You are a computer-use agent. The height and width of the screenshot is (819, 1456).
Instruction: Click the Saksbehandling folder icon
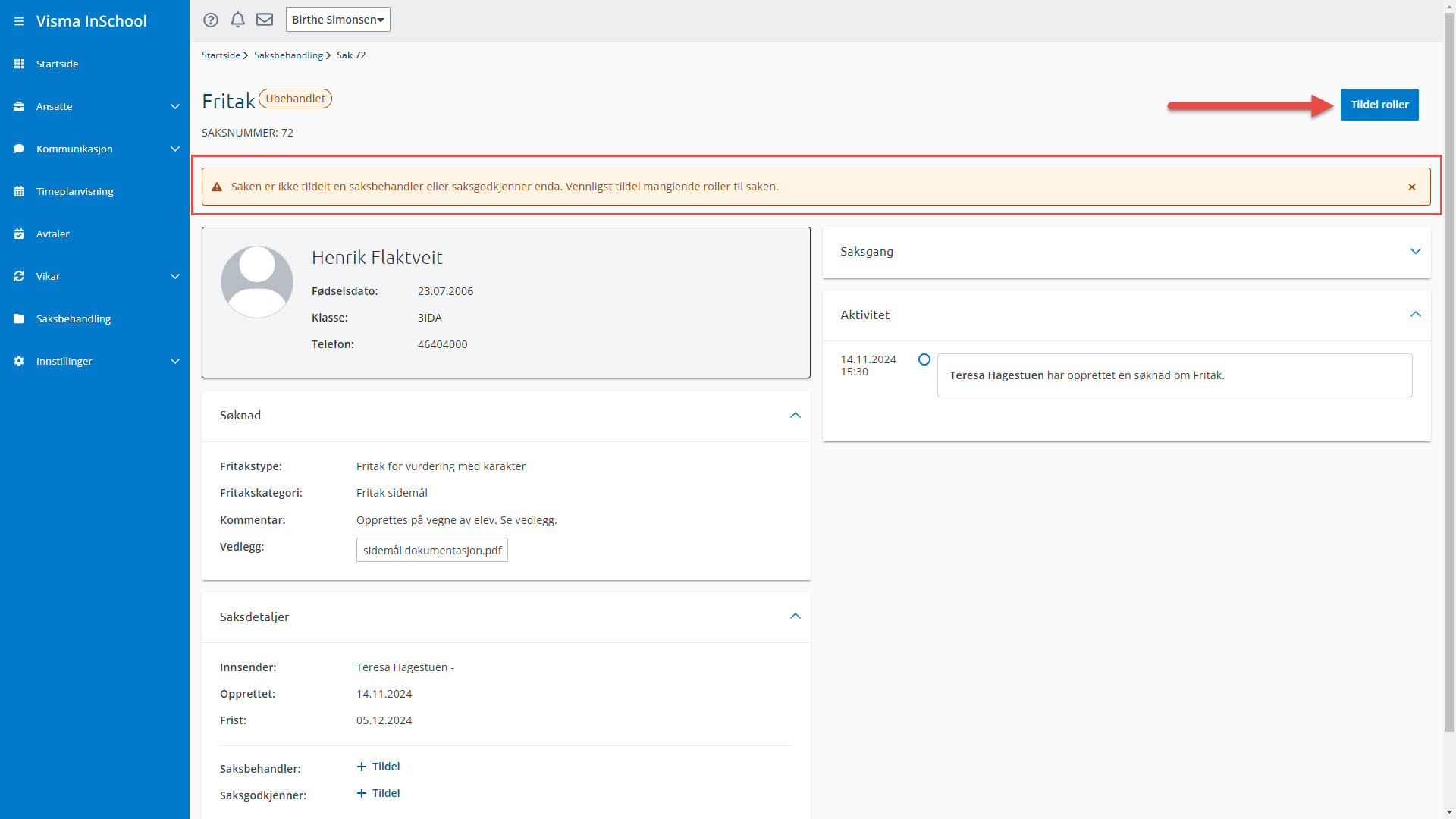pos(19,318)
